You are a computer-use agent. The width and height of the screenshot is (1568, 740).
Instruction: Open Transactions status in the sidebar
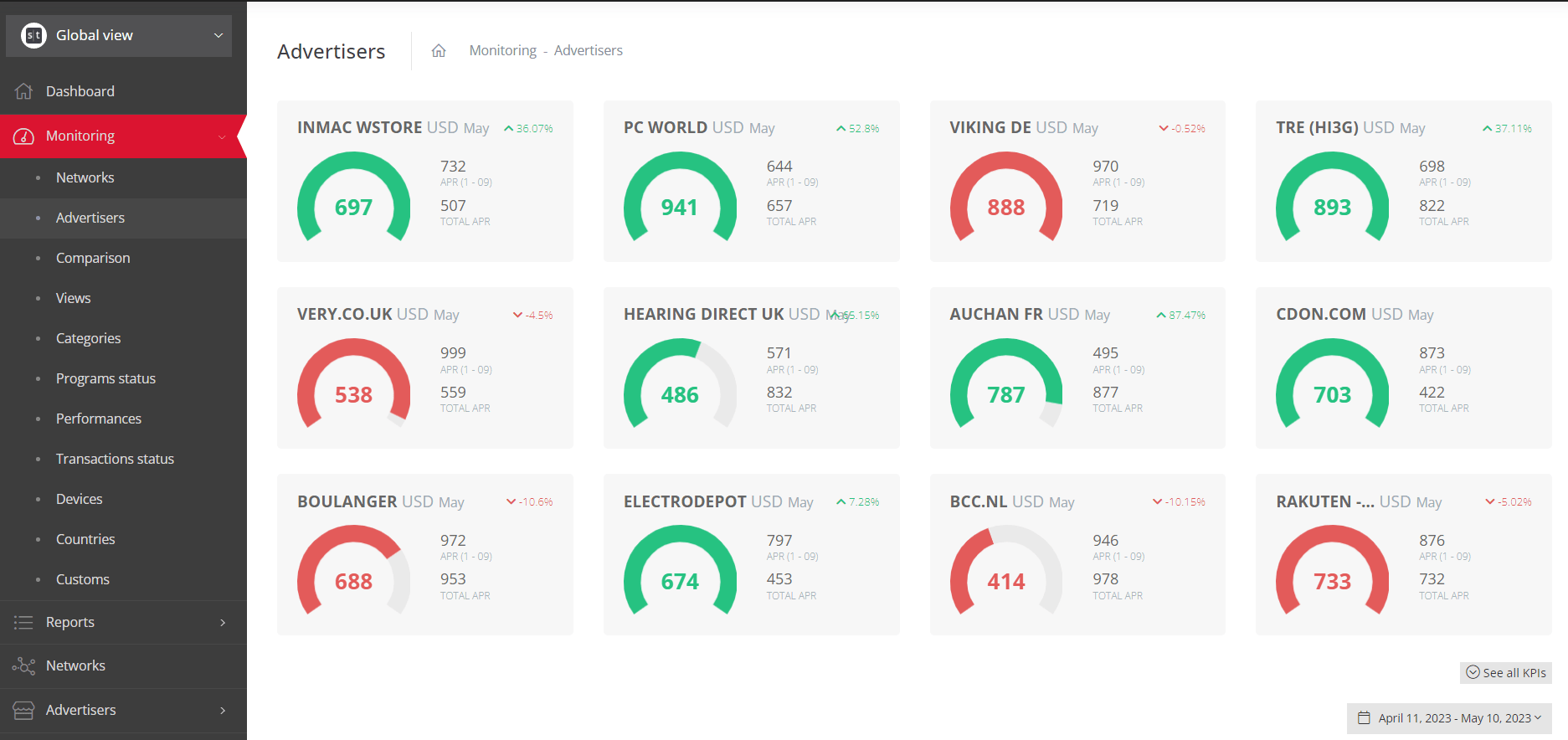123,459
